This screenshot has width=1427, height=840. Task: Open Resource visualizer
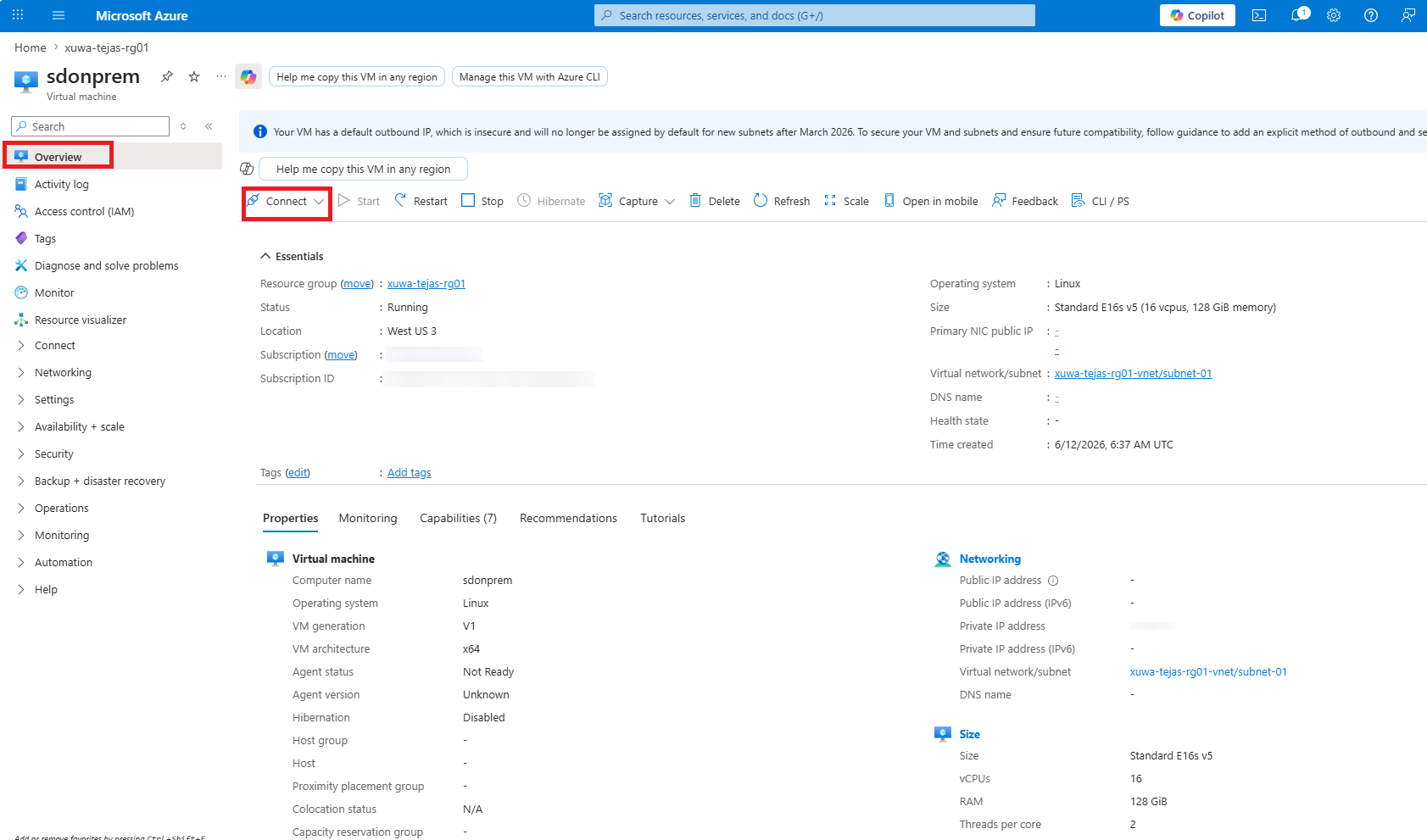(x=81, y=320)
